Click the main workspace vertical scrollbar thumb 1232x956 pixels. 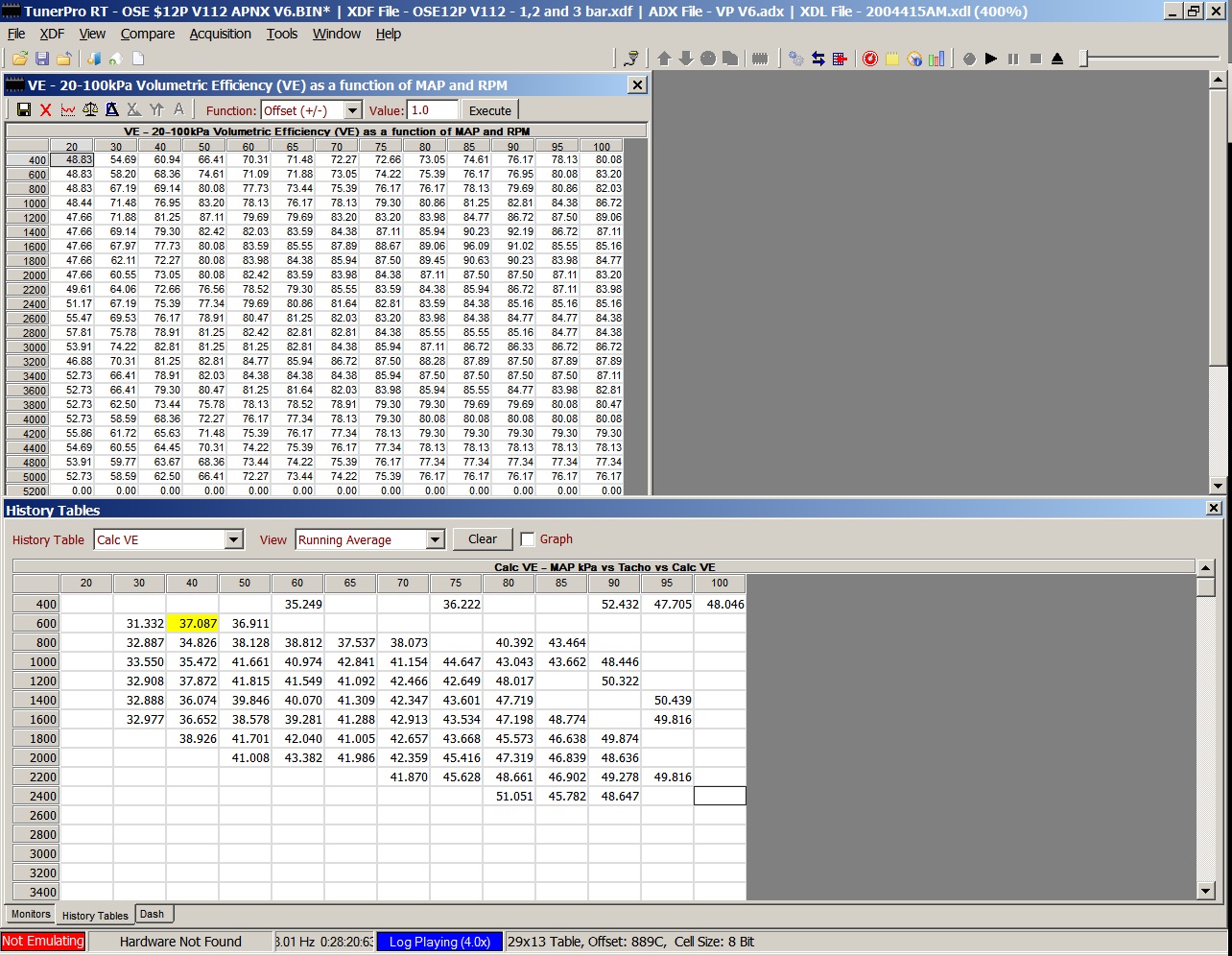1218,228
